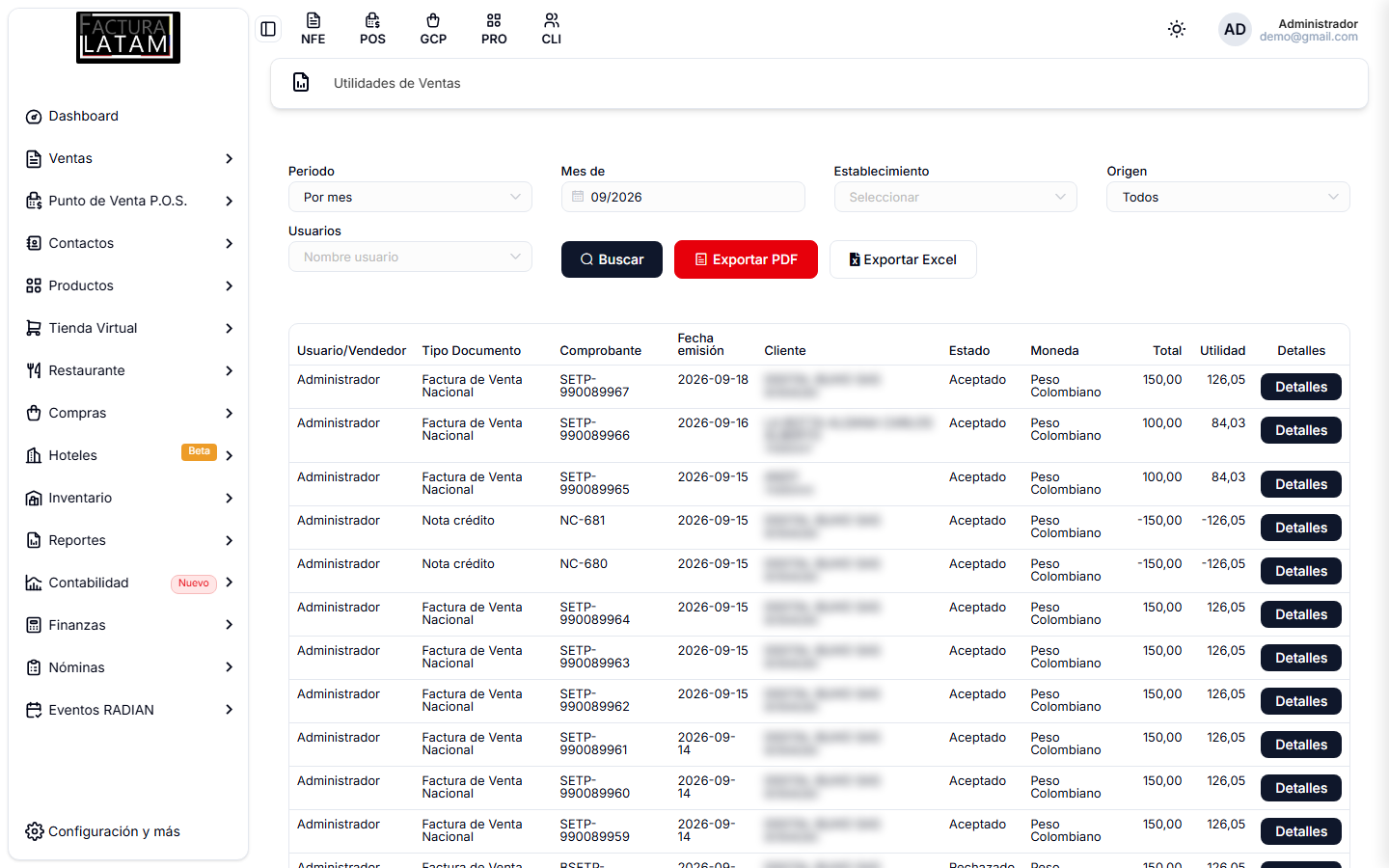Click the Productos grid icon
This screenshot has width=1389, height=868.
coord(34,286)
